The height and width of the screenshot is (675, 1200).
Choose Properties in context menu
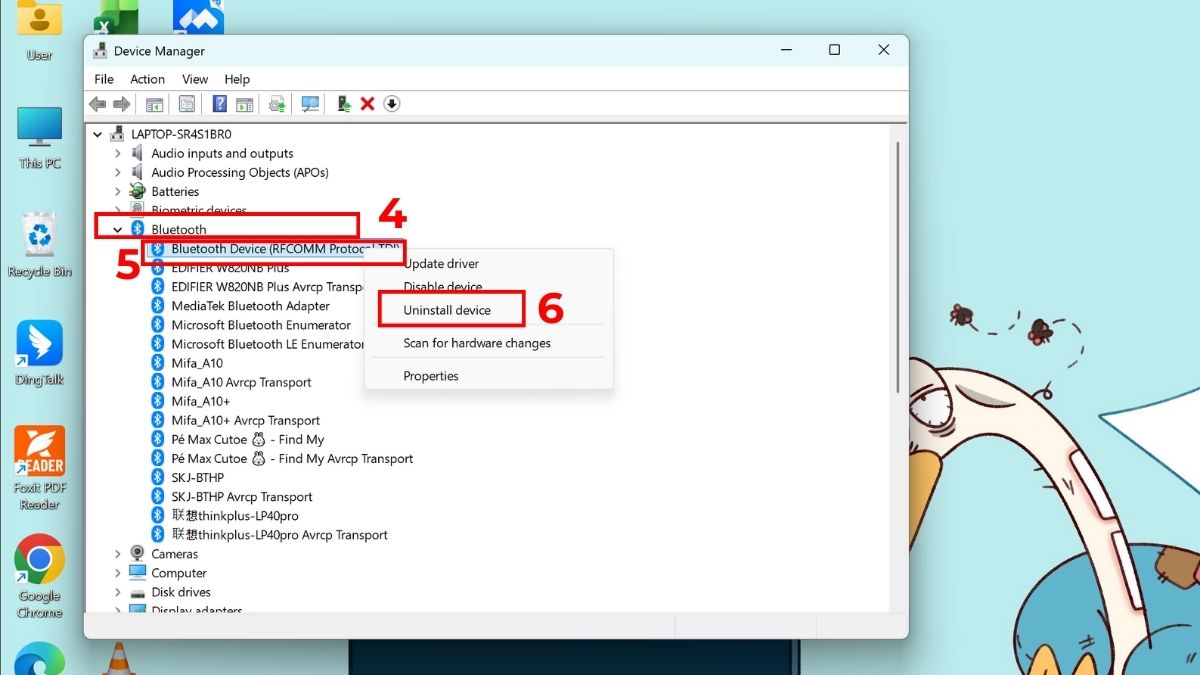click(x=488, y=376)
